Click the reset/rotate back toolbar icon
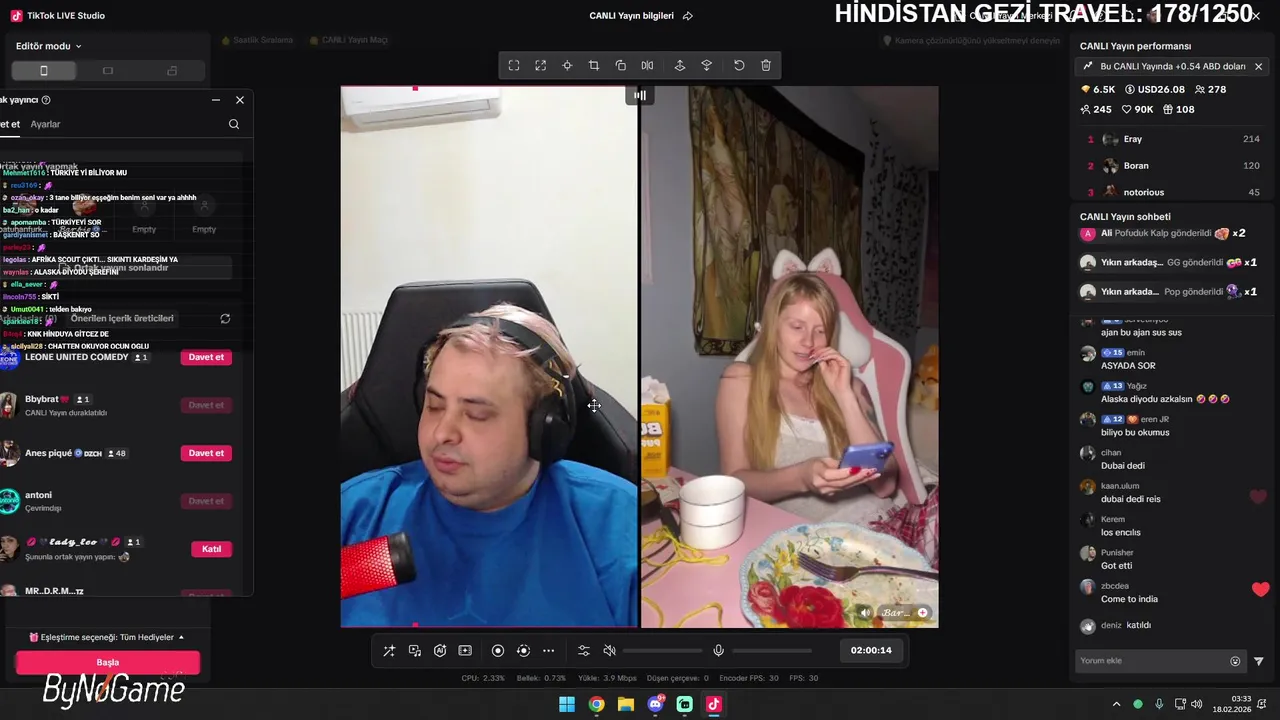This screenshot has width=1280, height=720. [x=739, y=65]
